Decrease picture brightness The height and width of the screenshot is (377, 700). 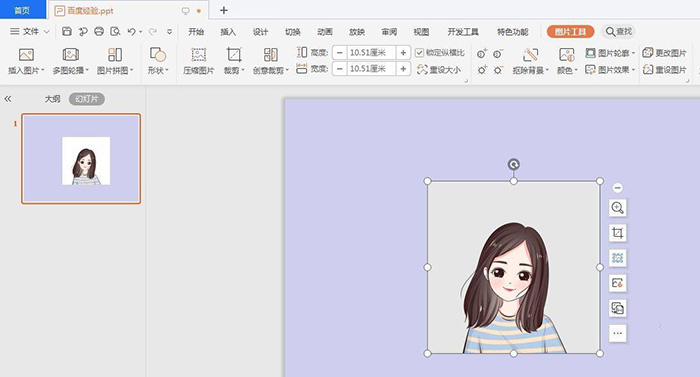tap(498, 70)
